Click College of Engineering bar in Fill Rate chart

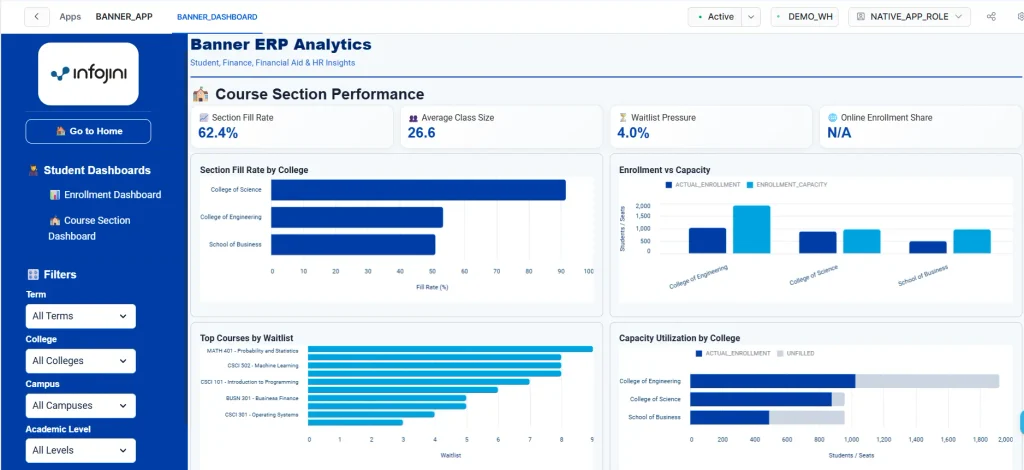[x=357, y=217]
